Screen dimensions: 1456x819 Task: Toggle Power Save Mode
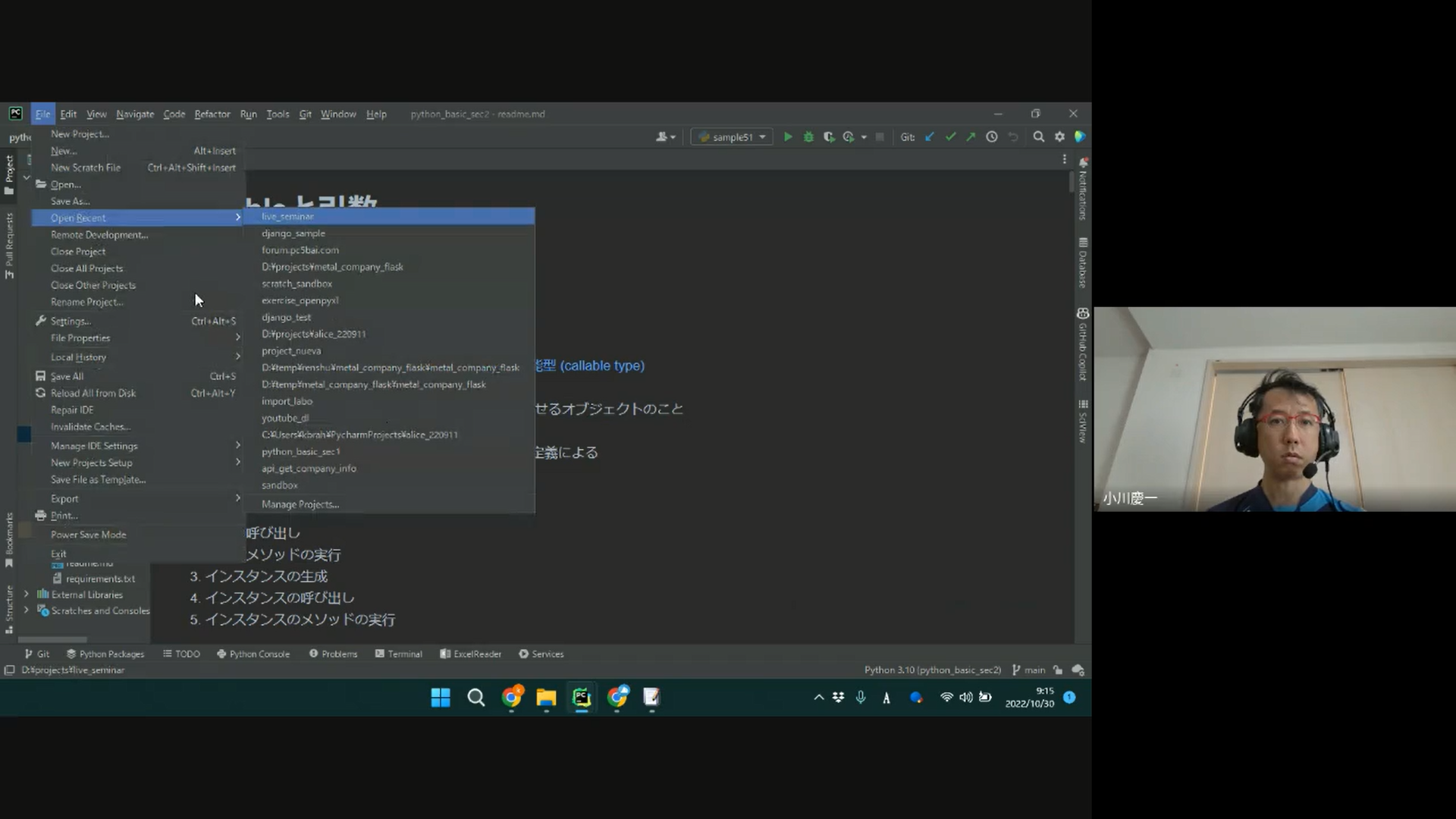coord(88,535)
